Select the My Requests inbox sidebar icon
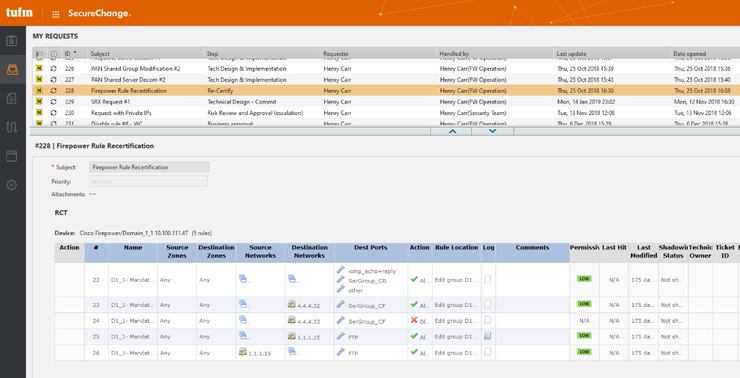 pyautogui.click(x=12, y=70)
